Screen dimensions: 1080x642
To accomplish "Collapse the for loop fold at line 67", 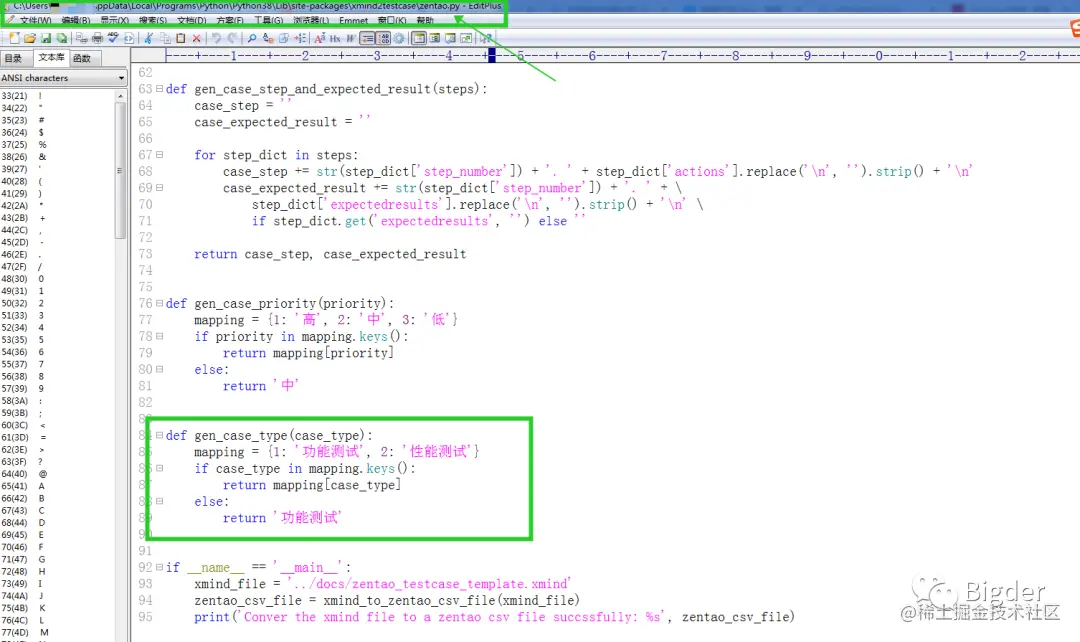I will (x=159, y=155).
